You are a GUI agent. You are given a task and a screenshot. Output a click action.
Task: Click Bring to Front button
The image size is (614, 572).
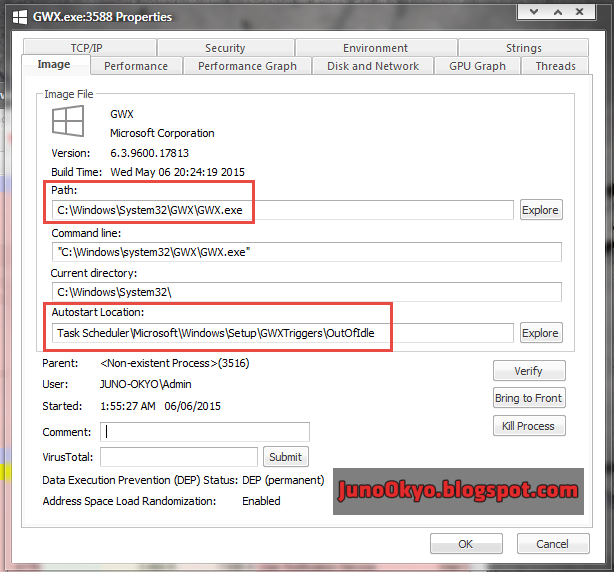click(529, 398)
